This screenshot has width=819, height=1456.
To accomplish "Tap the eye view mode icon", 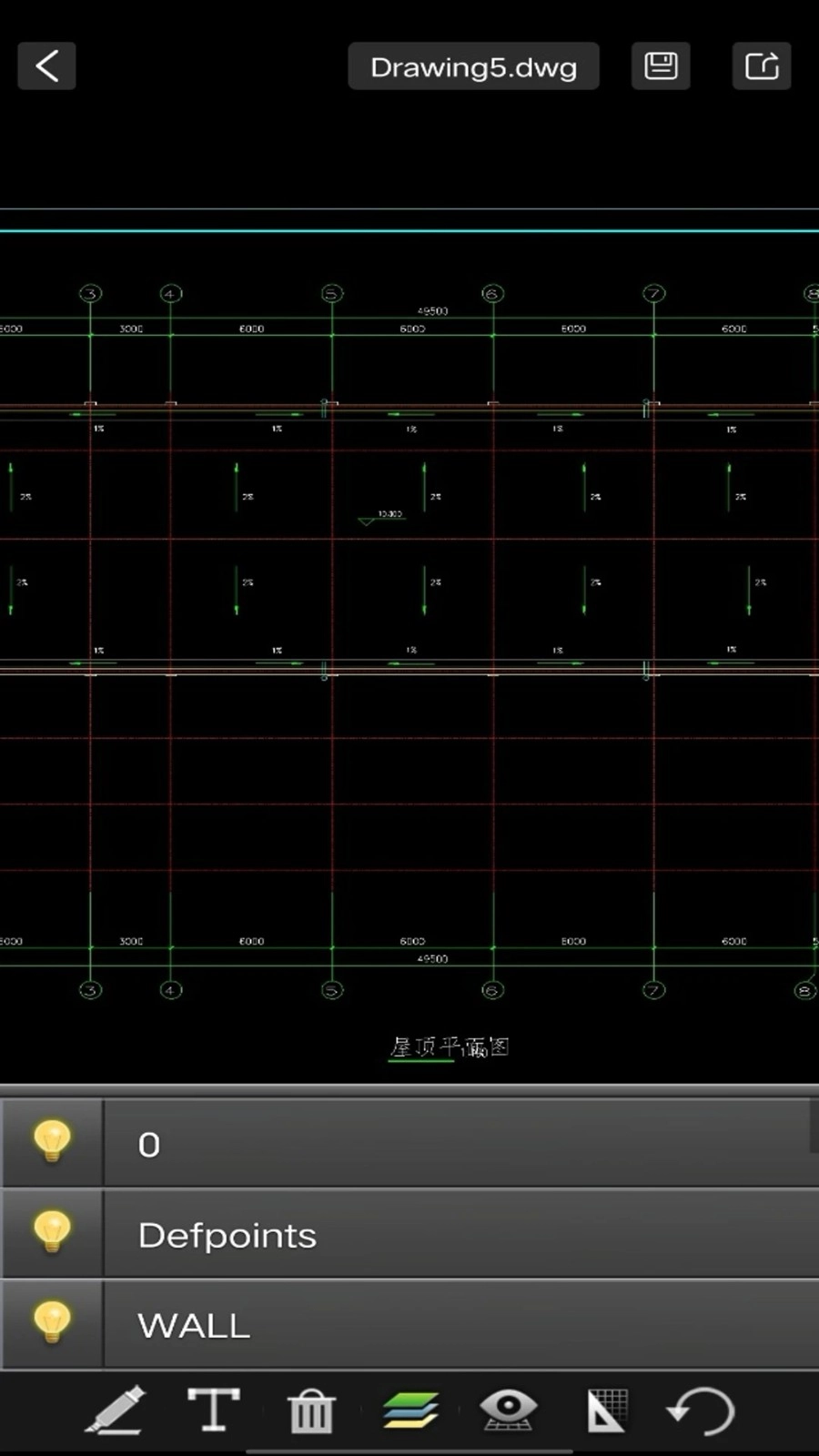I will point(509,1410).
